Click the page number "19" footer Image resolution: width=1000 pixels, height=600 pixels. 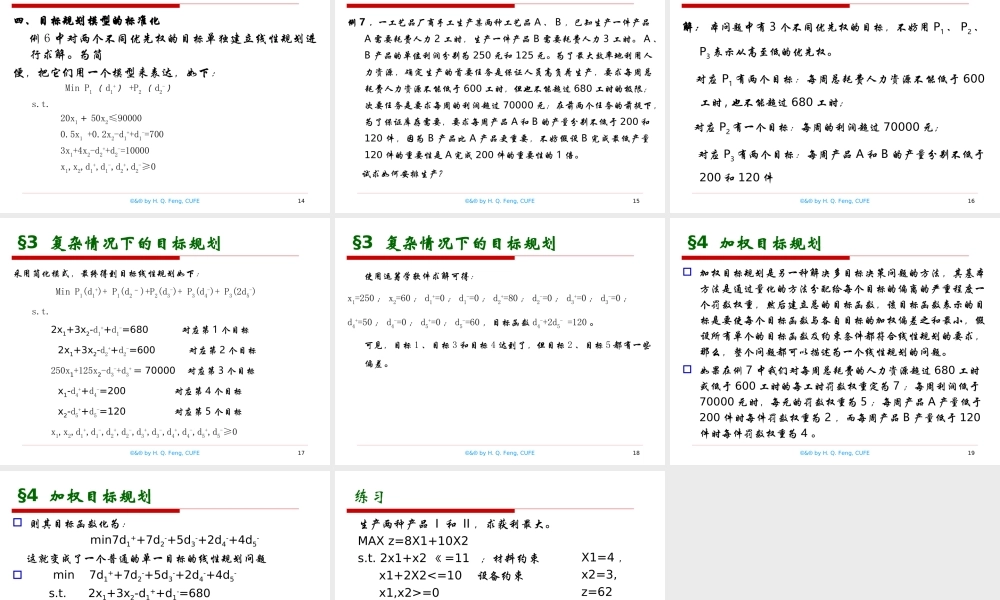pyautogui.click(x=970, y=452)
